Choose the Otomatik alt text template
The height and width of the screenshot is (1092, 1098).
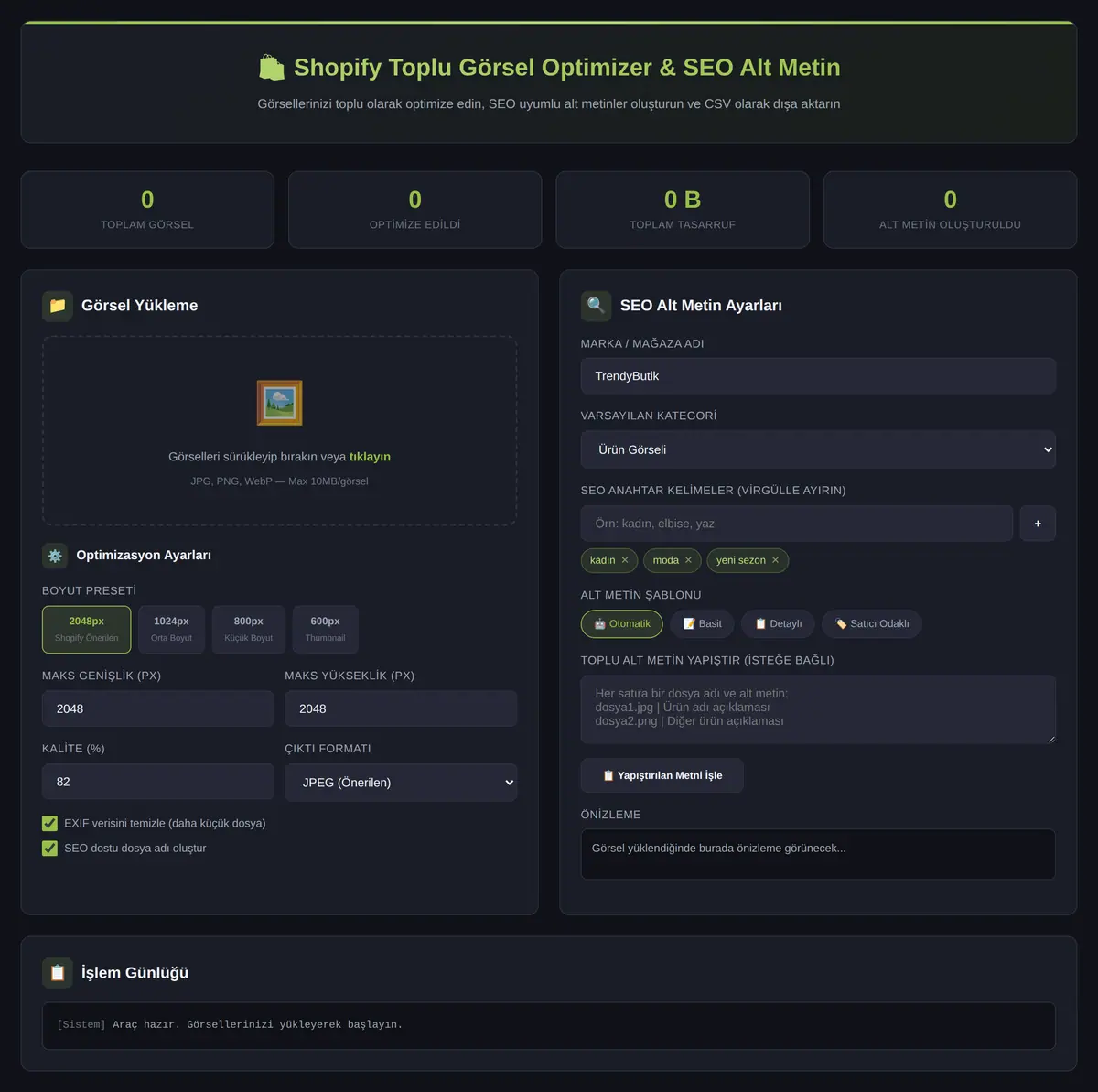pyautogui.click(x=622, y=624)
